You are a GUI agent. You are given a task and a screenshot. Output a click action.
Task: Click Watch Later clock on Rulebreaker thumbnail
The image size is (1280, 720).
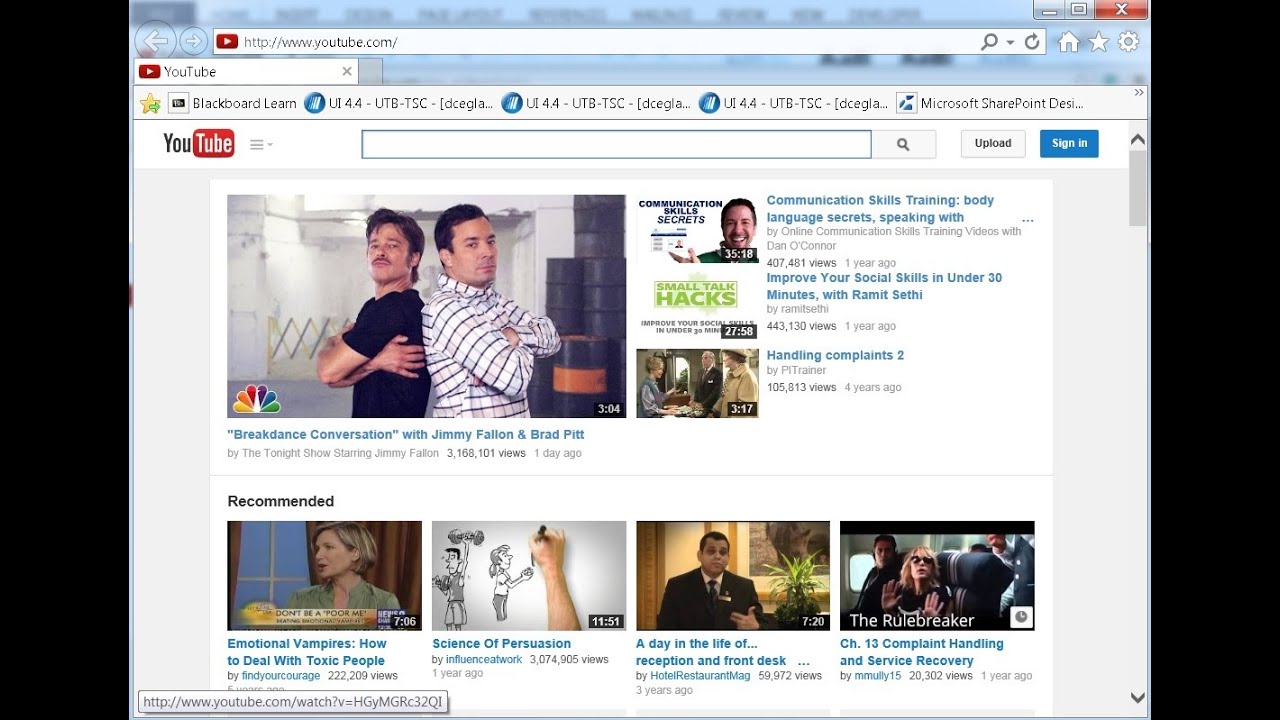1021,616
